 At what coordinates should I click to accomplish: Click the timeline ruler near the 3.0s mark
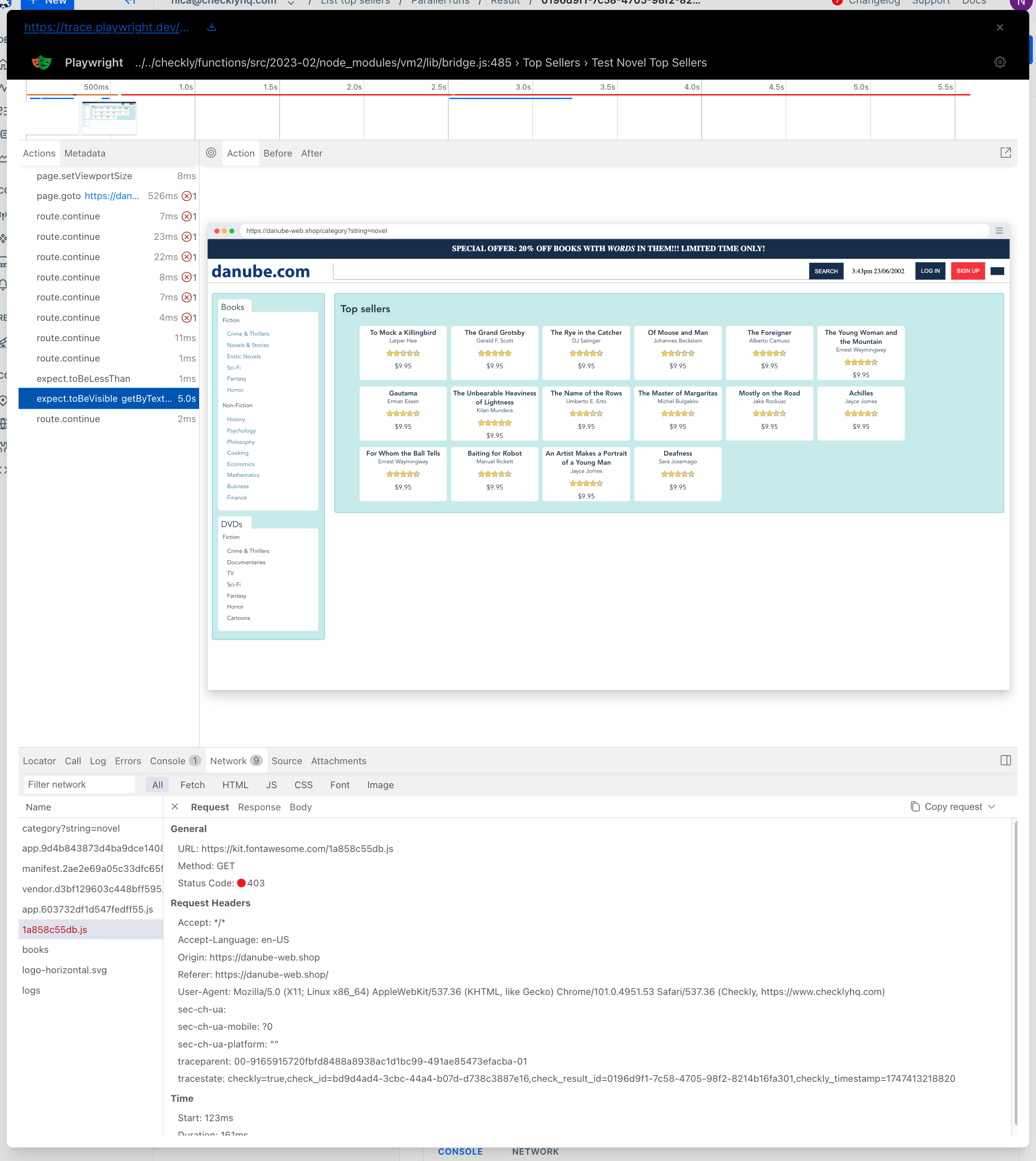[x=522, y=87]
